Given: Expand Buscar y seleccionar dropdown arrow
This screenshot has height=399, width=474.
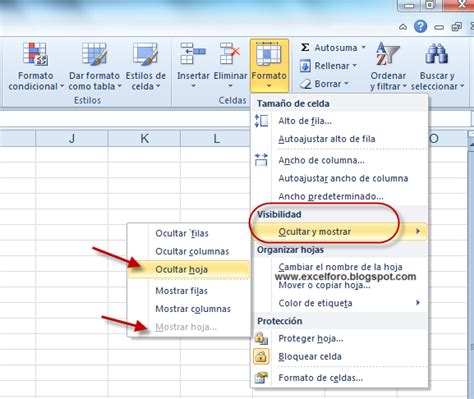Looking at the screenshot, I should (x=462, y=86).
